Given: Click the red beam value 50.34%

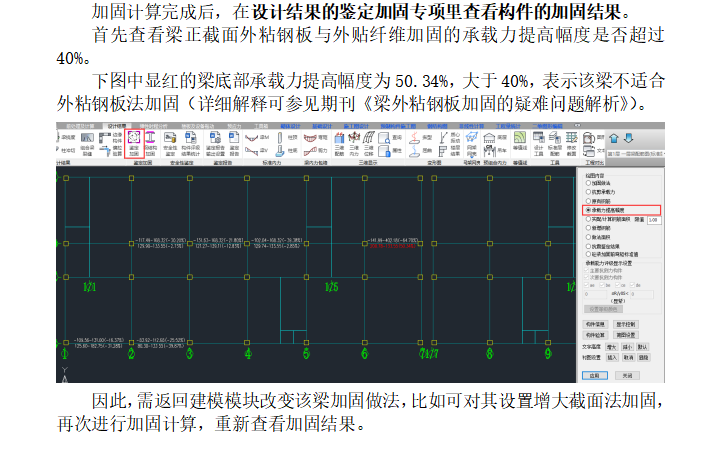Looking at the screenshot, I should pos(393,246).
